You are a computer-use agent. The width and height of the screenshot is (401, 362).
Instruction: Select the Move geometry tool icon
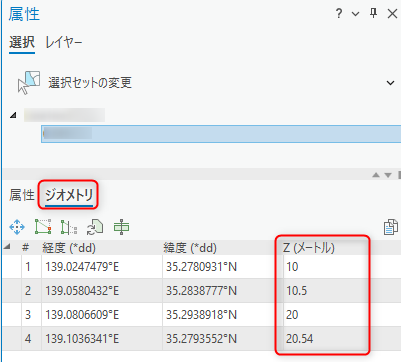[x=17, y=227]
